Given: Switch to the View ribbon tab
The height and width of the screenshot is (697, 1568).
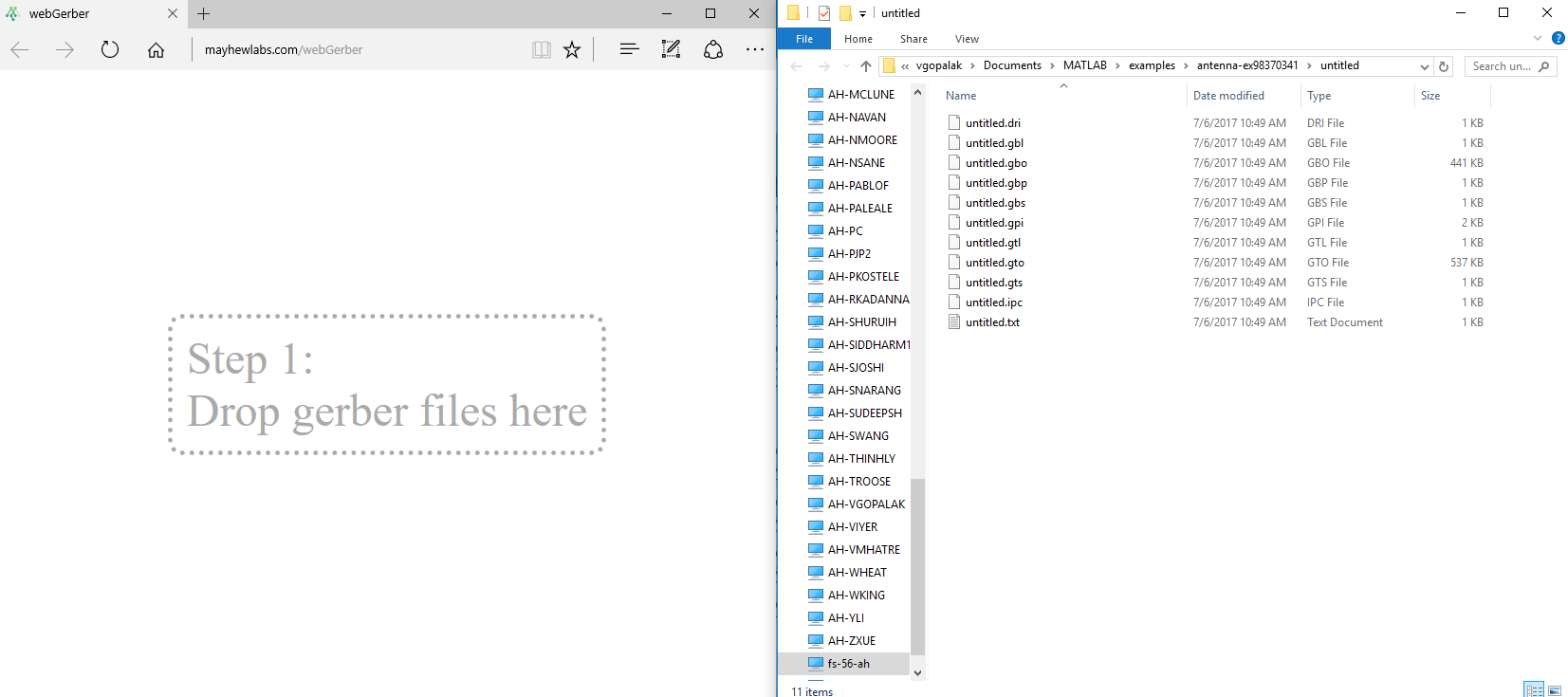Looking at the screenshot, I should click(x=967, y=39).
